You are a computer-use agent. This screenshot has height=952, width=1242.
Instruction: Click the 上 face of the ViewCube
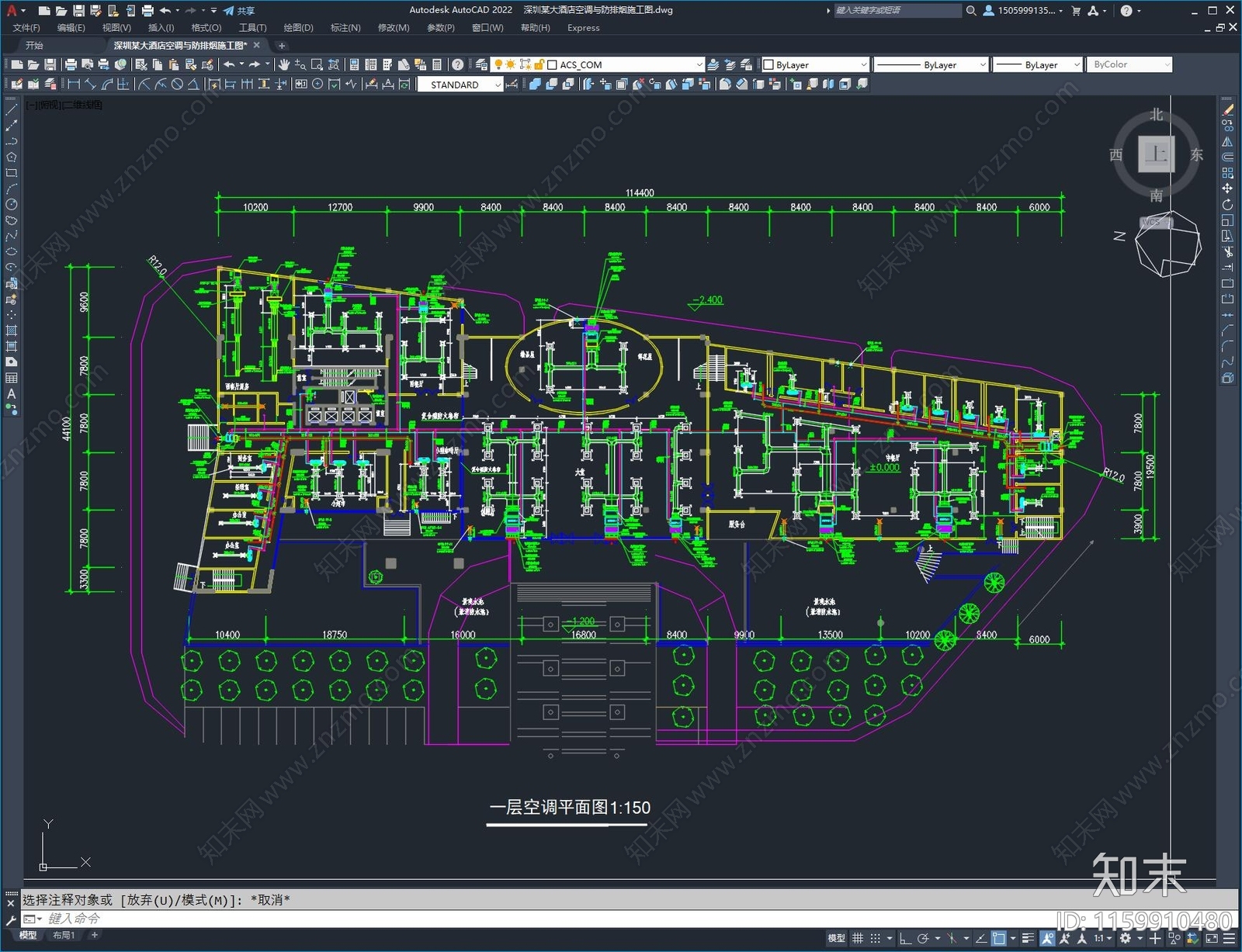pos(1156,154)
